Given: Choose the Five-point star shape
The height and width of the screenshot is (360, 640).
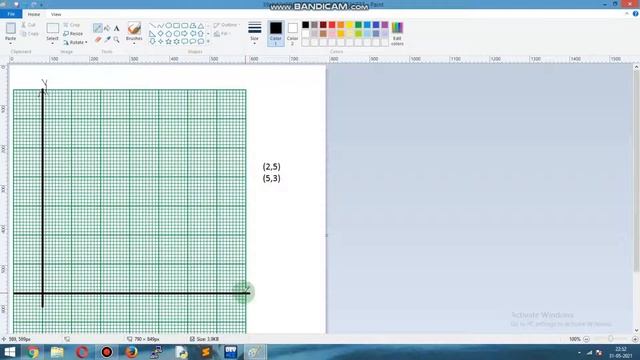Looking at the screenshot, I should [x=168, y=42].
